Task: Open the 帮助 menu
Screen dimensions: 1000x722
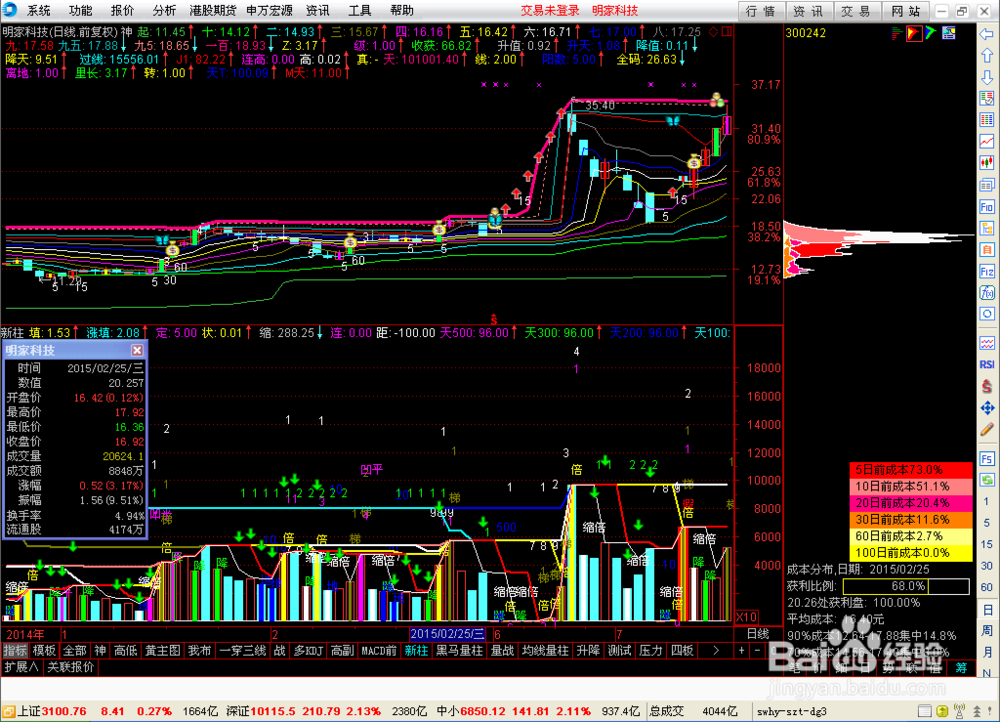Action: [x=401, y=10]
